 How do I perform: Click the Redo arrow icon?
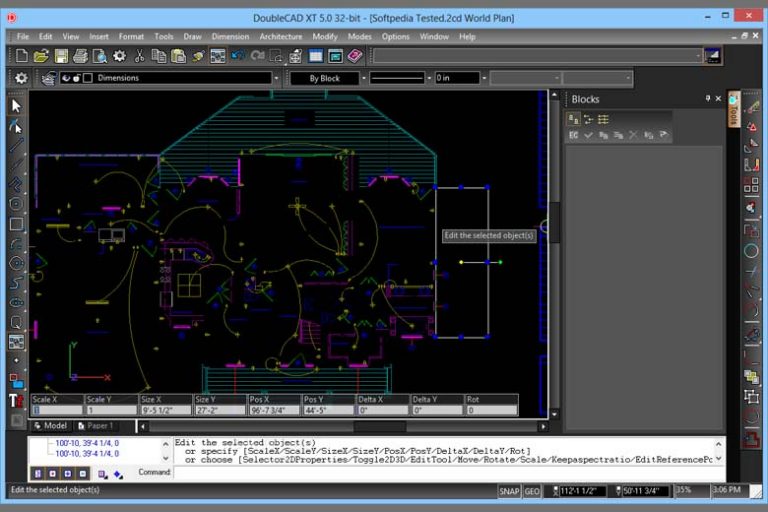click(x=258, y=56)
